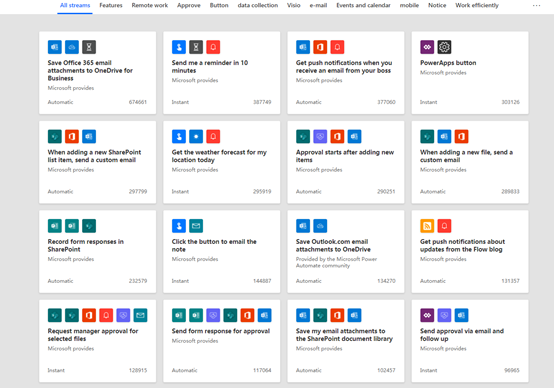Click the purple PowerApps icon on PowerApps button card
Screen dimensions: 554x388
(x=427, y=47)
